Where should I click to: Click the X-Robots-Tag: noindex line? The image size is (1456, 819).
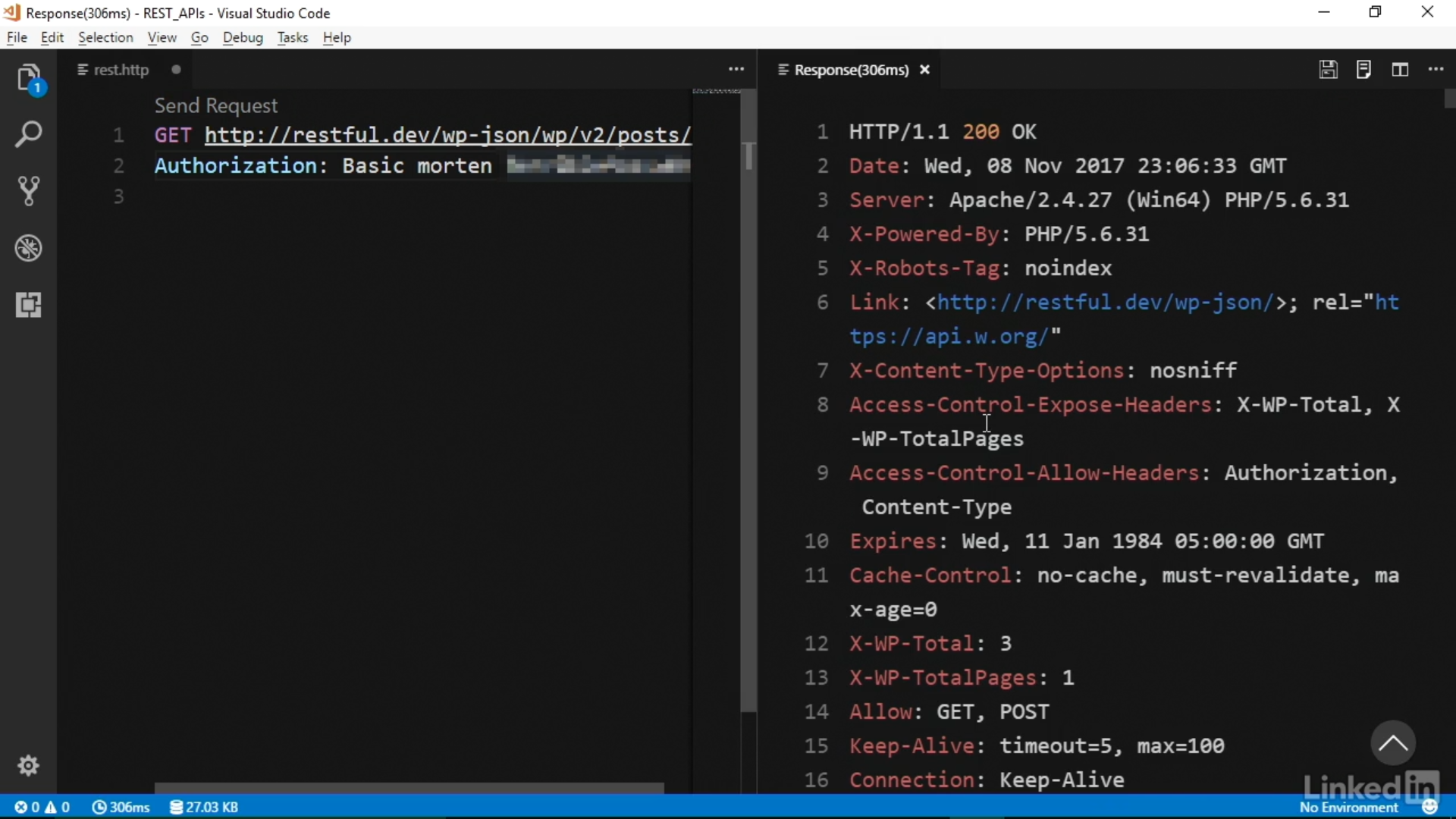point(981,268)
